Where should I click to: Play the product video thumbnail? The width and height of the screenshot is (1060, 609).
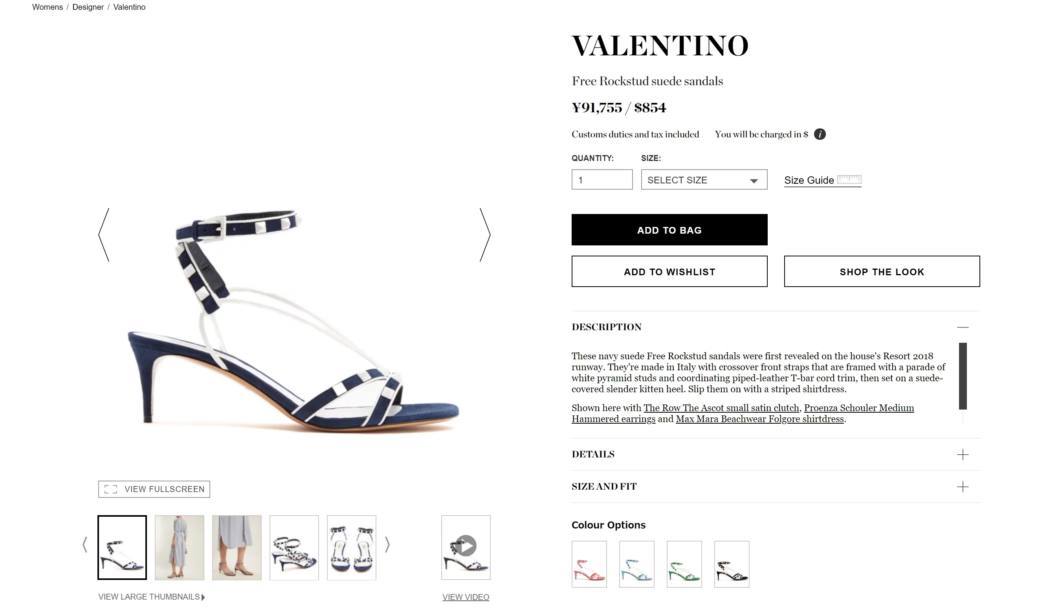point(466,547)
